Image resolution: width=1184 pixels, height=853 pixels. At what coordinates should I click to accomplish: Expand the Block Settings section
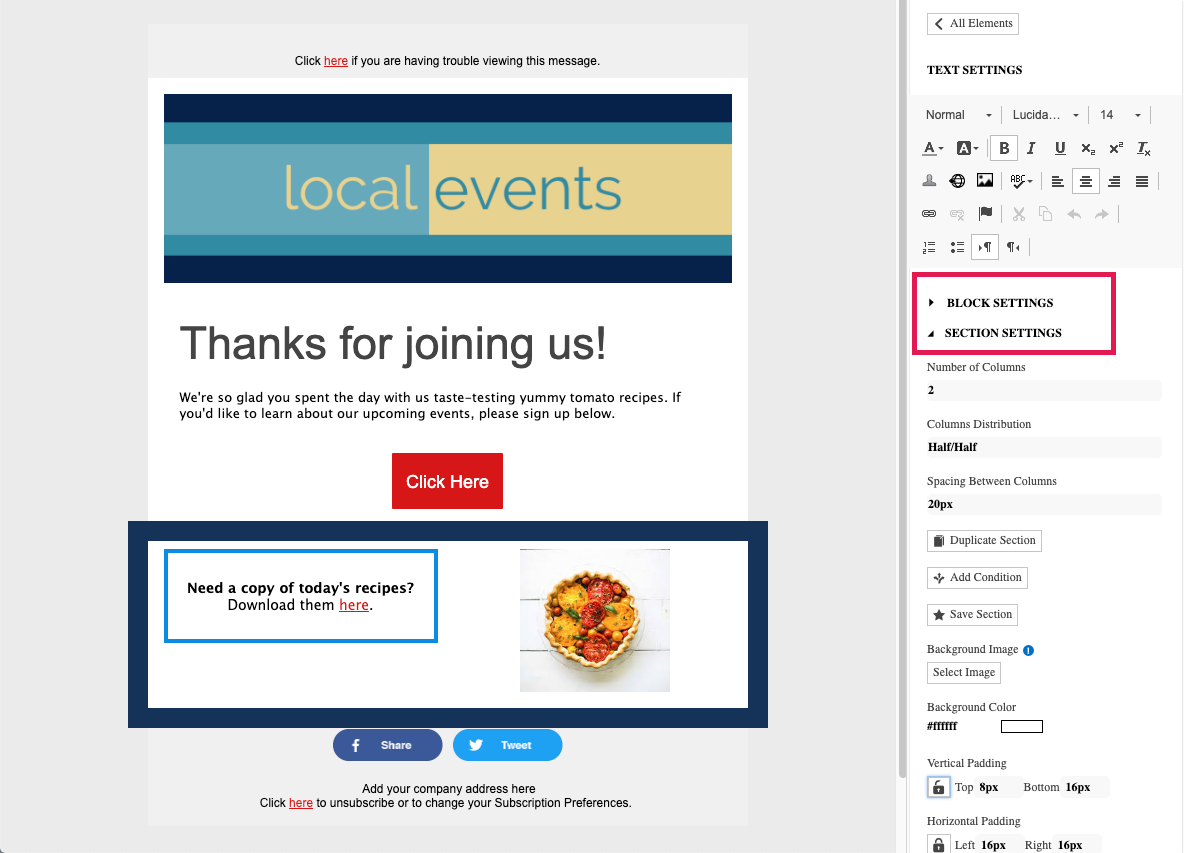(x=991, y=303)
